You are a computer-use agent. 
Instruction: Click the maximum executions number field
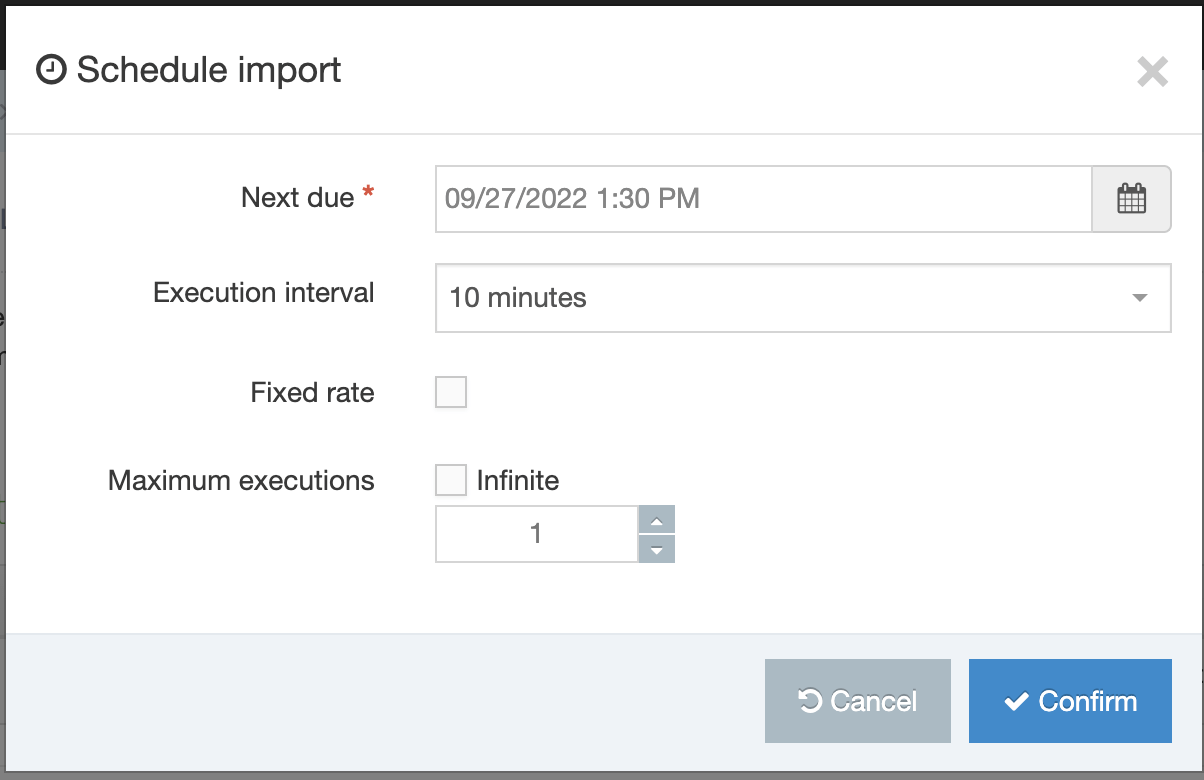536,534
